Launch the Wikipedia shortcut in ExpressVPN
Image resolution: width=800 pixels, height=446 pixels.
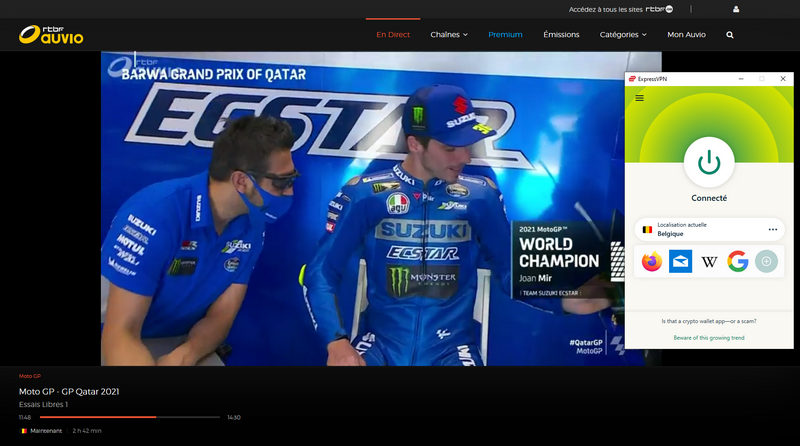[709, 262]
